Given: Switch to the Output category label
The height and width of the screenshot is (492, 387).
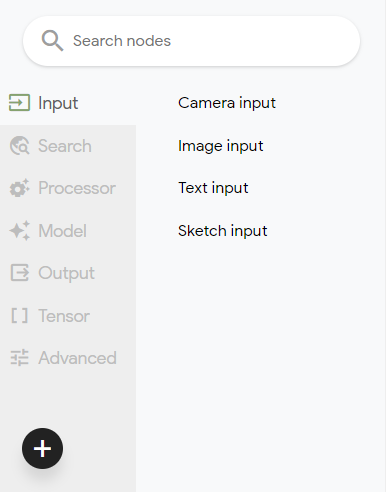Looking at the screenshot, I should [x=66, y=273].
